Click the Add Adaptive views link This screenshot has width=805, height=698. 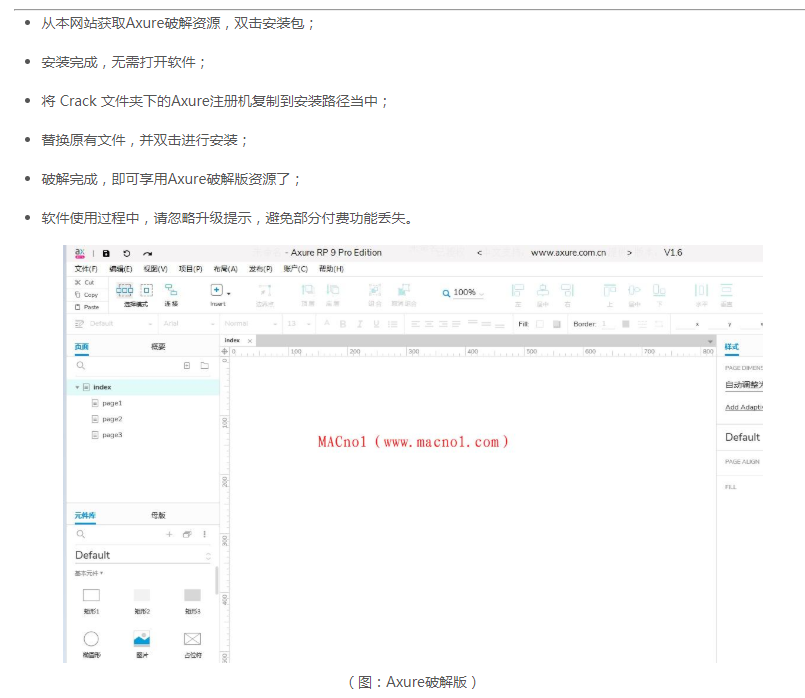tap(744, 408)
